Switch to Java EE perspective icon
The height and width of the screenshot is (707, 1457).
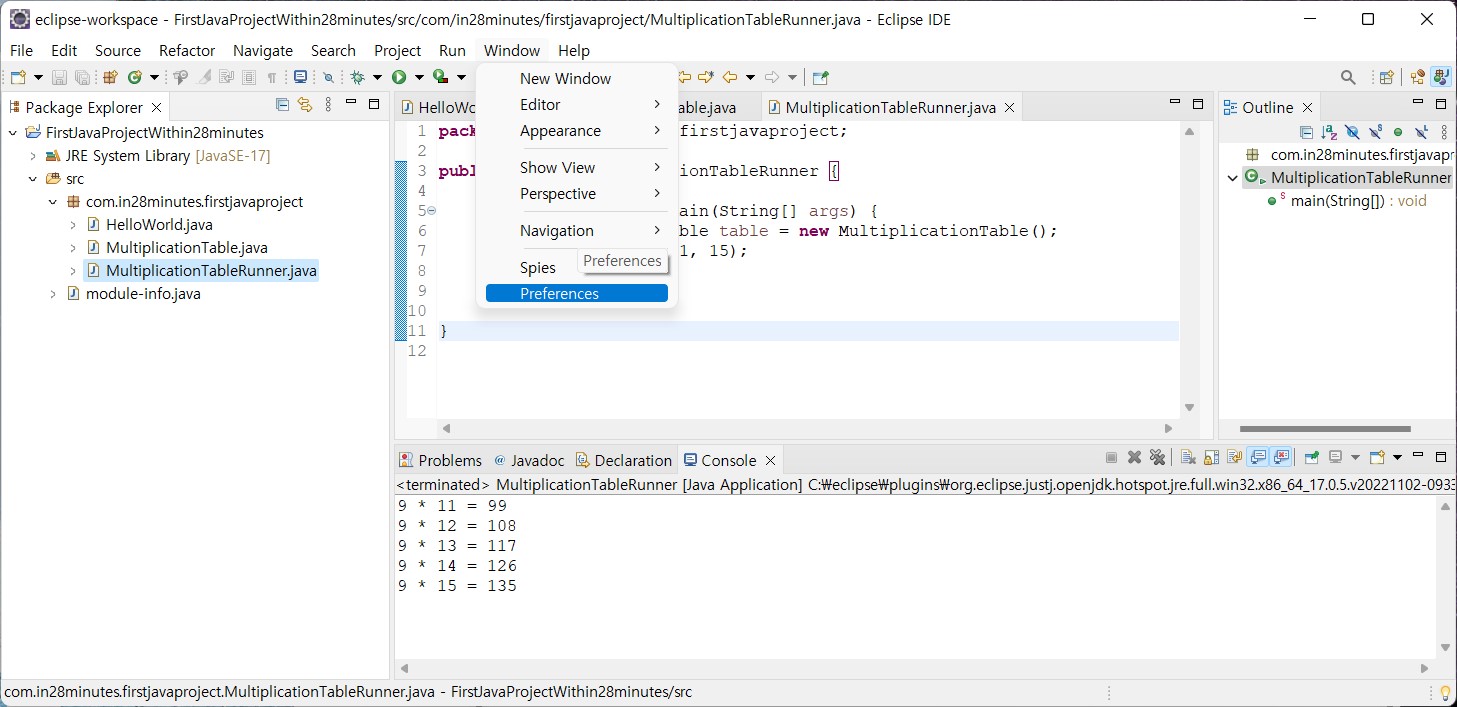pyautogui.click(x=1418, y=77)
